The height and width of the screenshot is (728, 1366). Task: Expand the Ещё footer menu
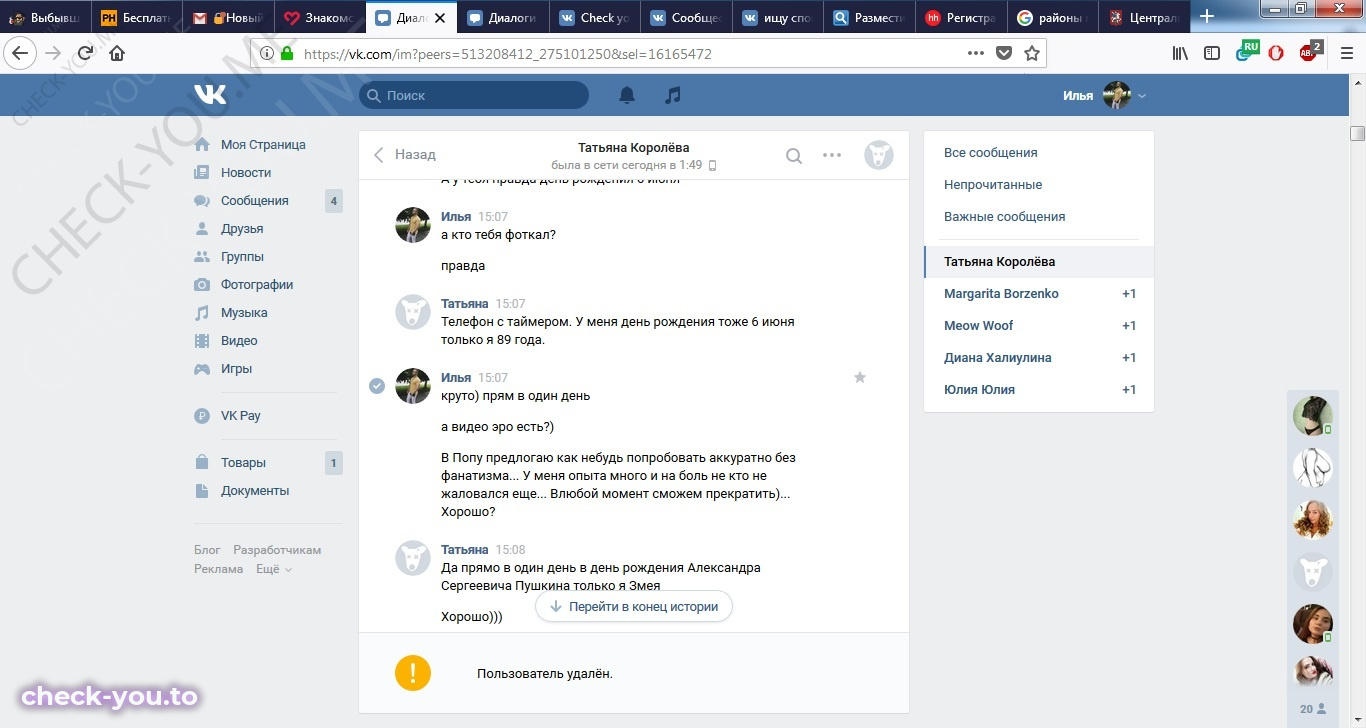pos(274,569)
